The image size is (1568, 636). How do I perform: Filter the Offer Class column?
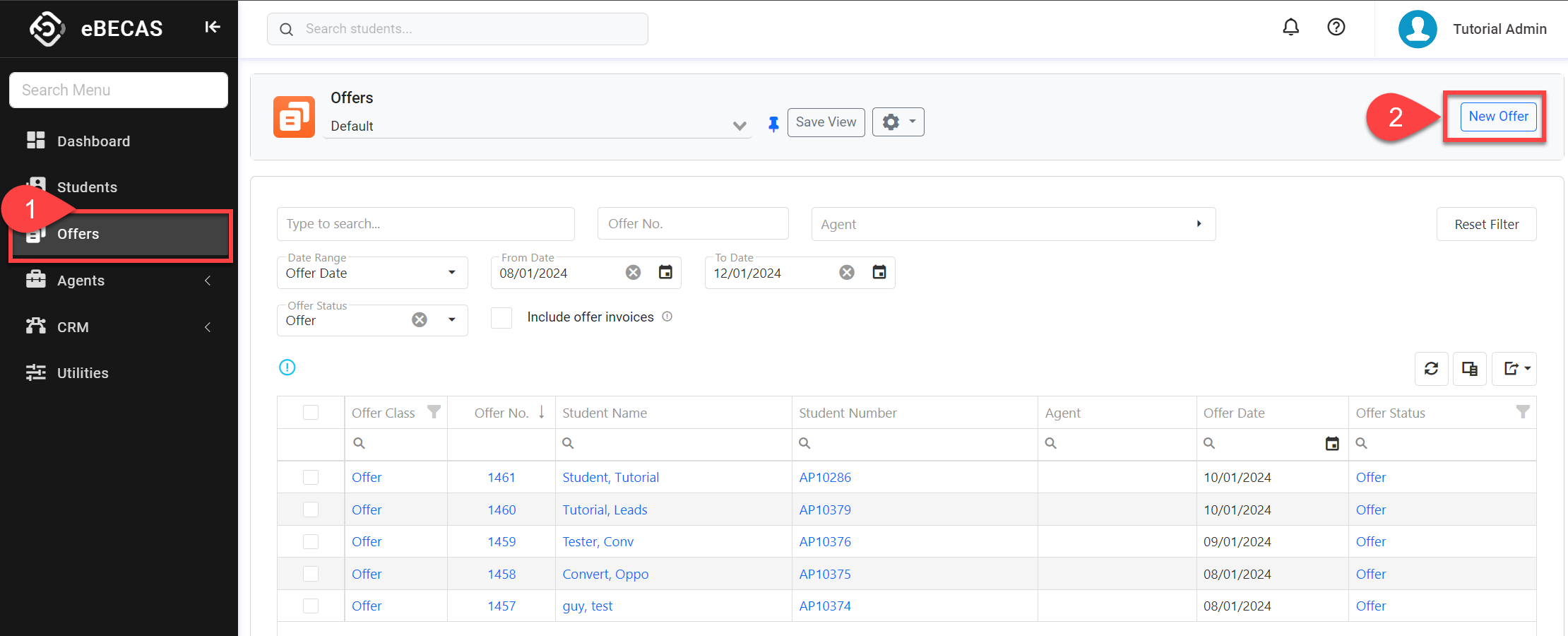pyautogui.click(x=434, y=412)
